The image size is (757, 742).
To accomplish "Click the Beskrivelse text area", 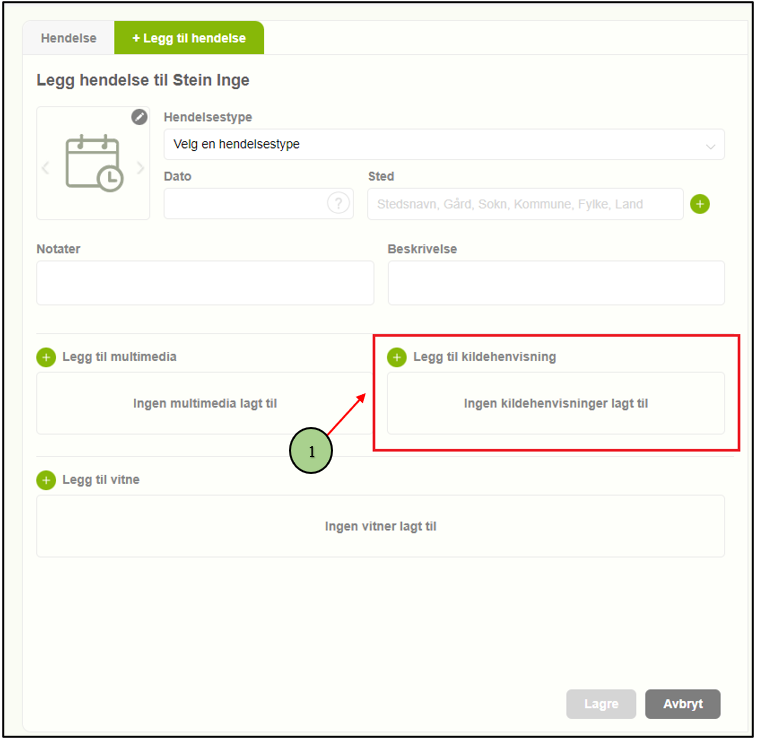I will click(556, 283).
